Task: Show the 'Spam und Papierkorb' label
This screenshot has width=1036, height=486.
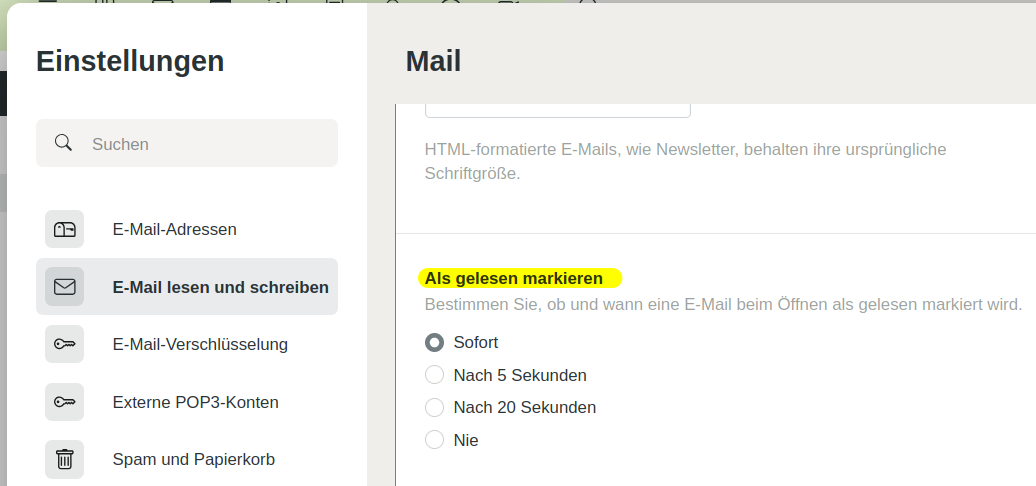Action: [x=193, y=459]
